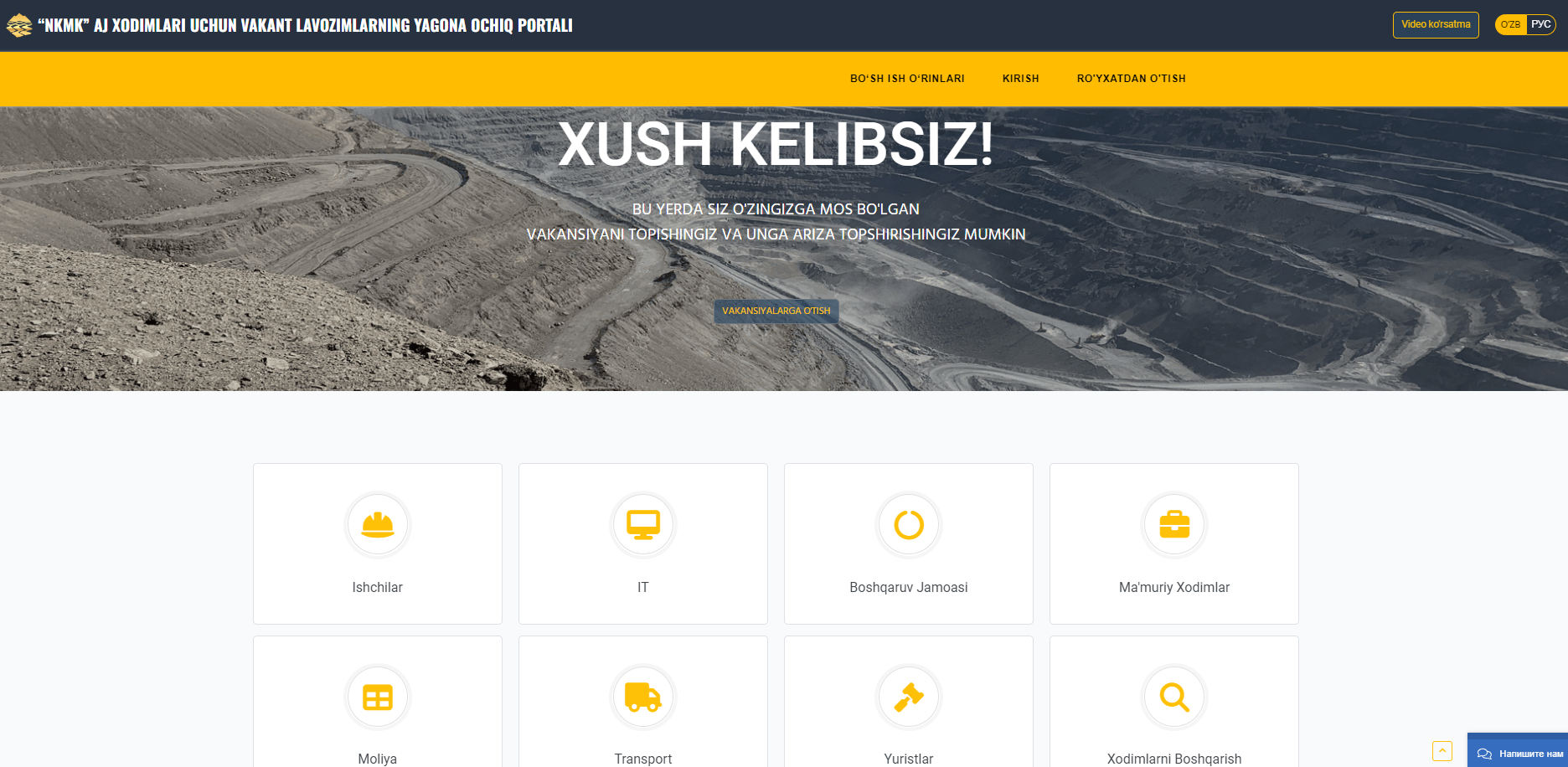
Task: Open the Напишите нам chat widget
Action: click(1518, 752)
